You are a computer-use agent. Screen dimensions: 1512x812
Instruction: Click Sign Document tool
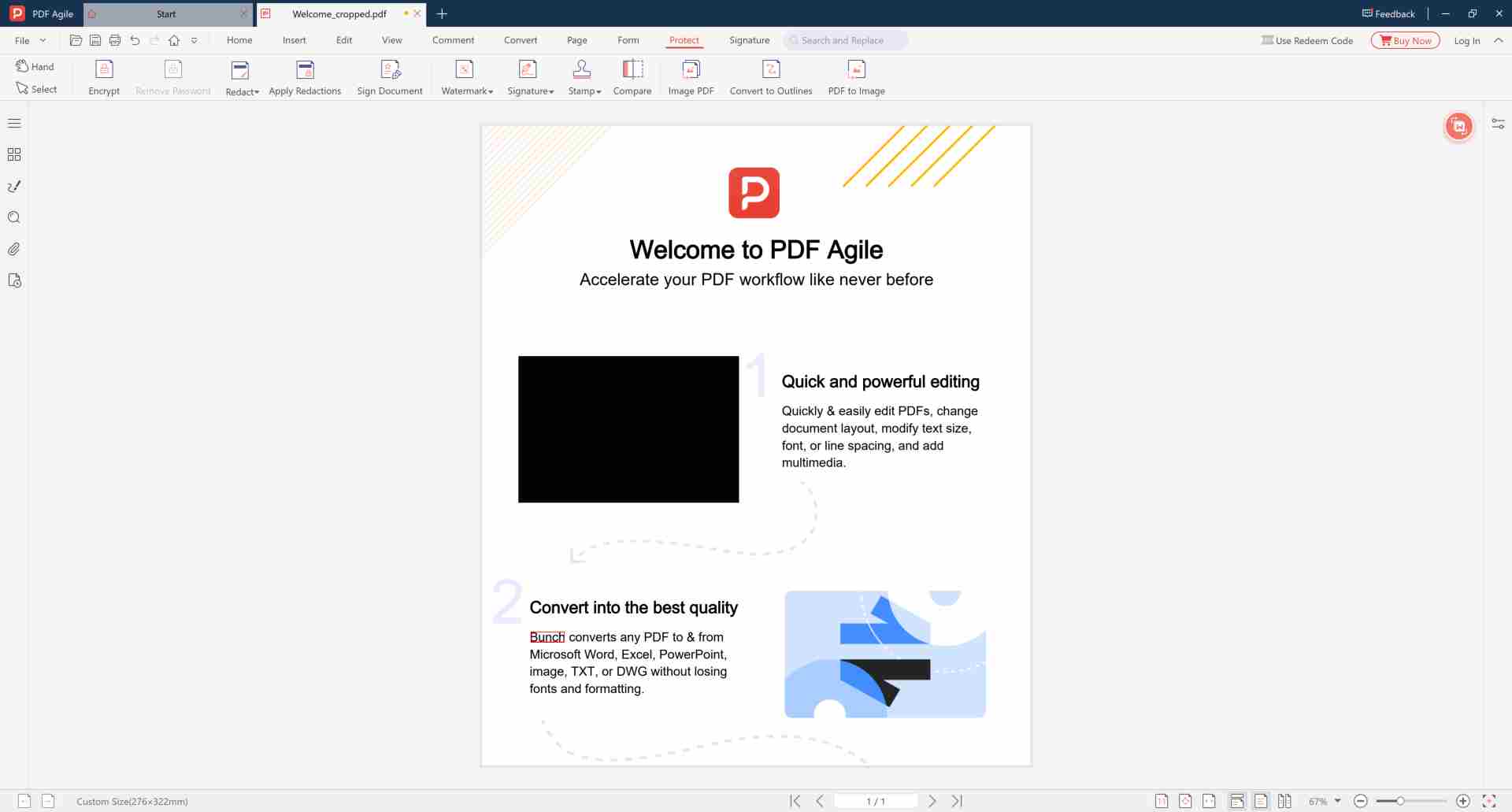pyautogui.click(x=390, y=79)
